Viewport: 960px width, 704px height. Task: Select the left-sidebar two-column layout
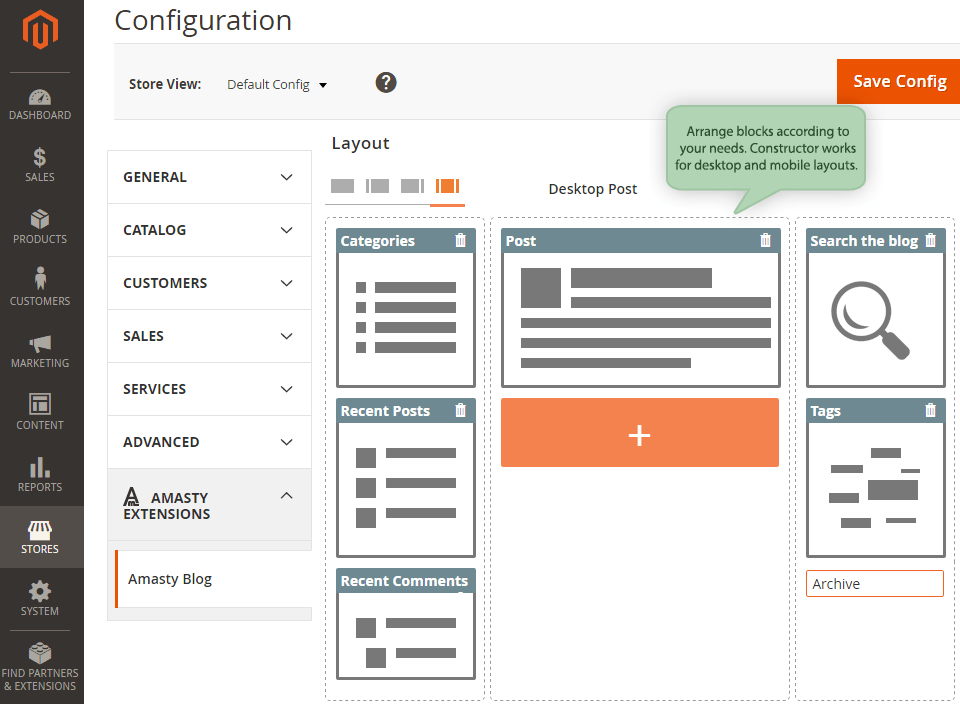pos(377,186)
